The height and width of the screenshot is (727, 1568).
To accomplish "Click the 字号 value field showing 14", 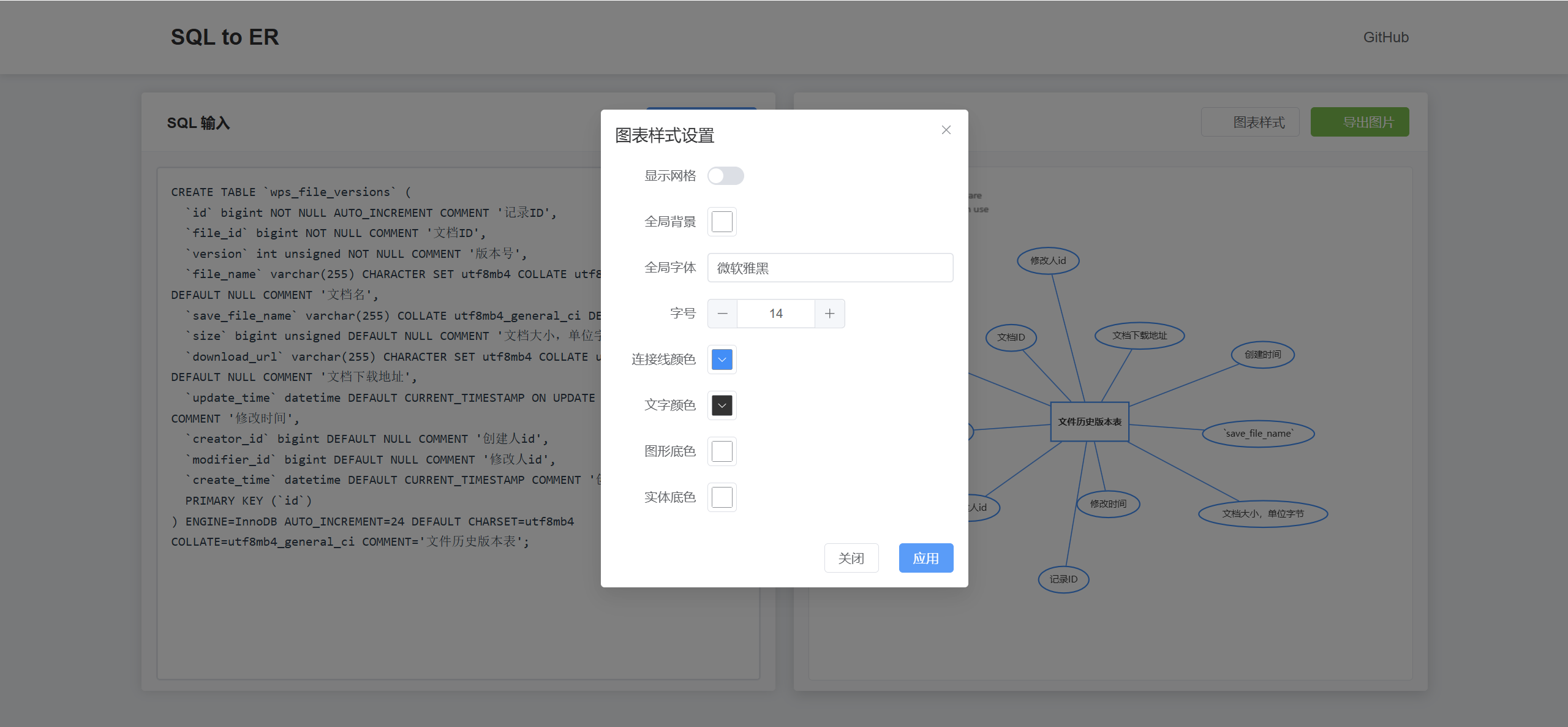I will pyautogui.click(x=775, y=314).
